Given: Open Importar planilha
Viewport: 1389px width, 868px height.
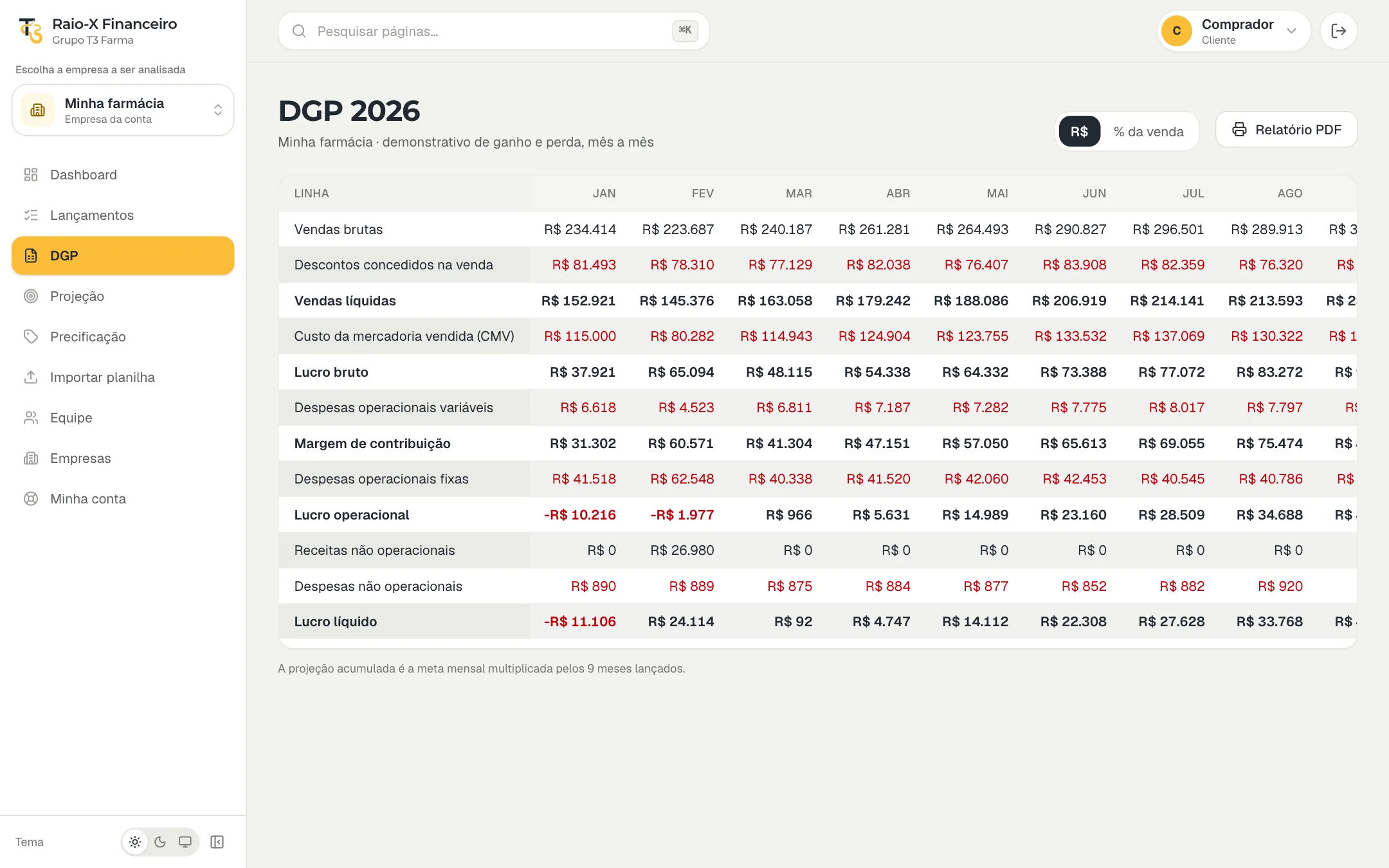Looking at the screenshot, I should [123, 377].
